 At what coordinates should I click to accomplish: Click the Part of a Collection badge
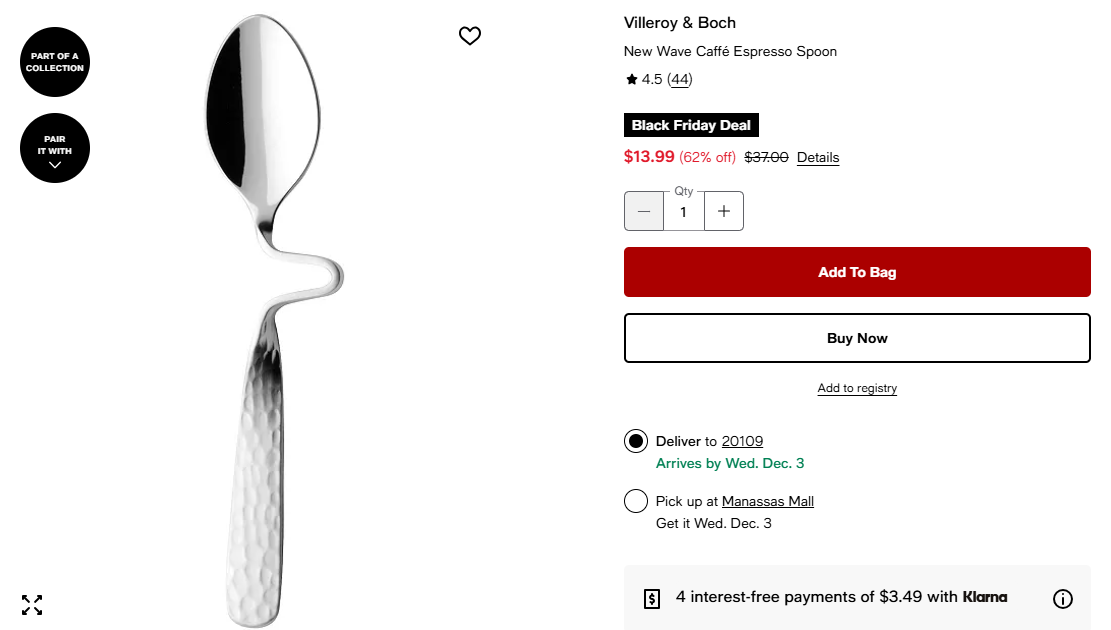55,62
